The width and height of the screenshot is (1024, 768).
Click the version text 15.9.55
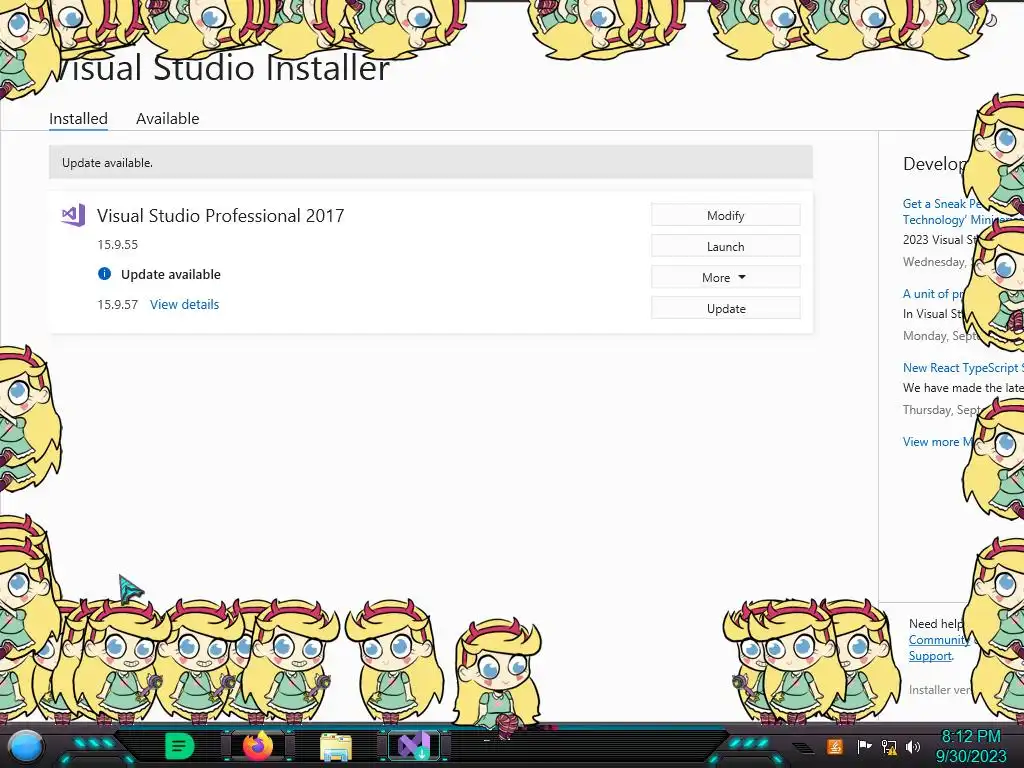tap(118, 245)
